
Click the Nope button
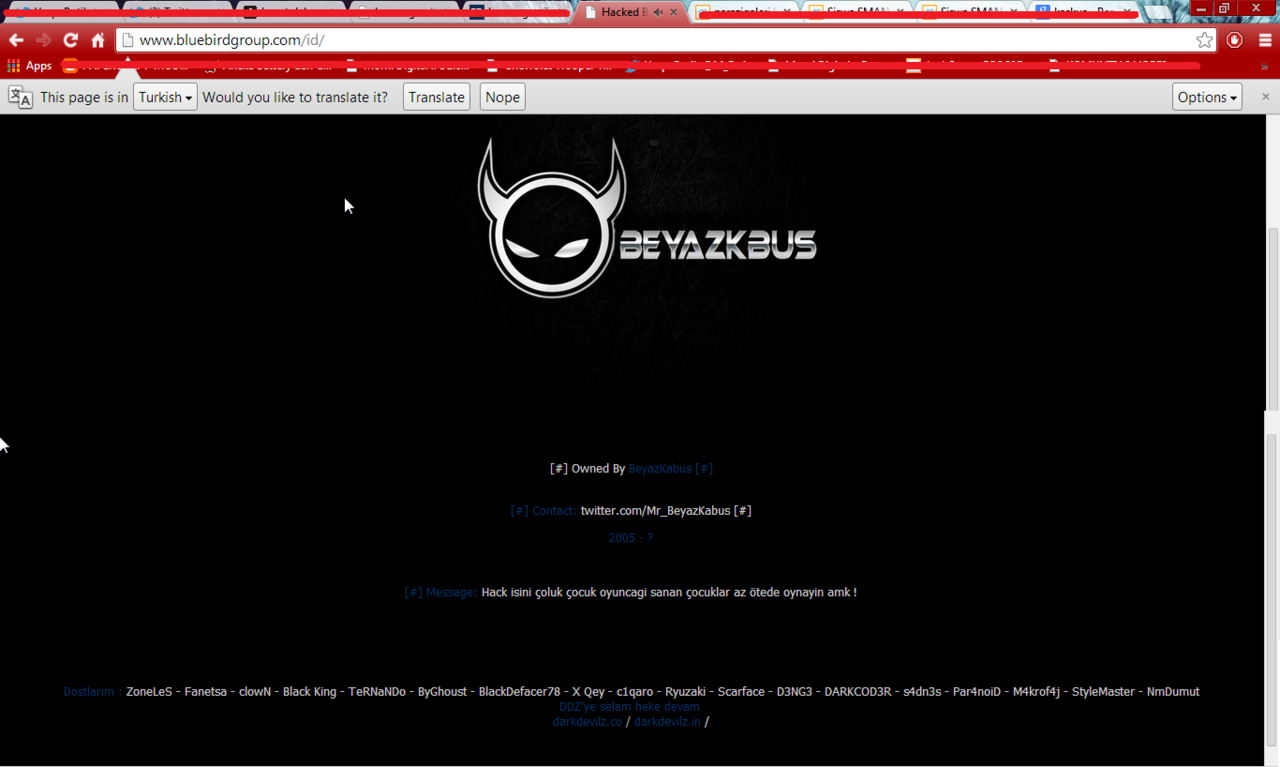(502, 97)
